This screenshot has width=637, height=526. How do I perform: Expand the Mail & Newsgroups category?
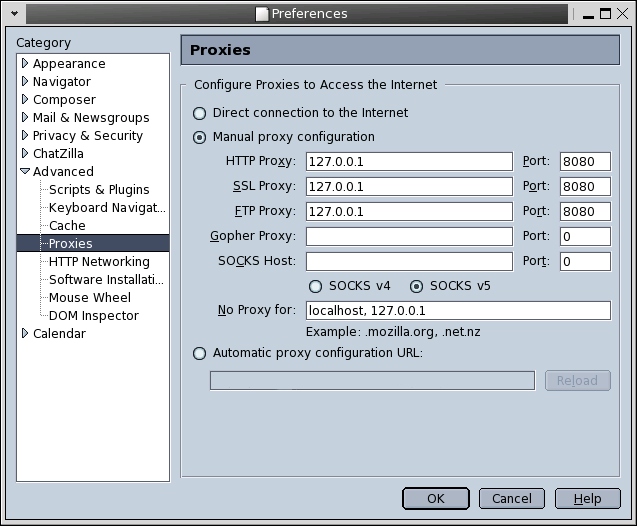pyautogui.click(x=25, y=117)
